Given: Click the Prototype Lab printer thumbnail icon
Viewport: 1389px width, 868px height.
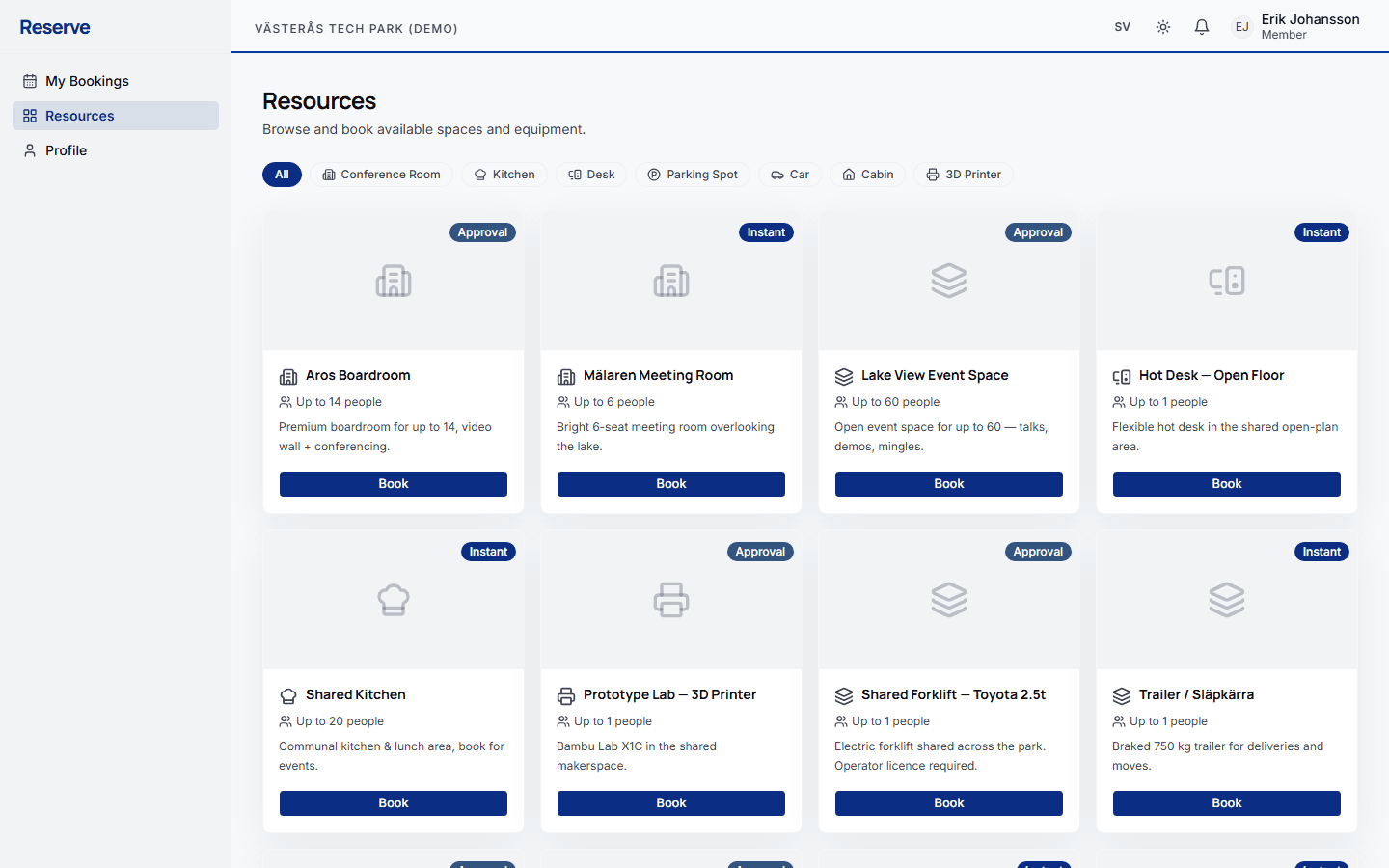Looking at the screenshot, I should 671,600.
